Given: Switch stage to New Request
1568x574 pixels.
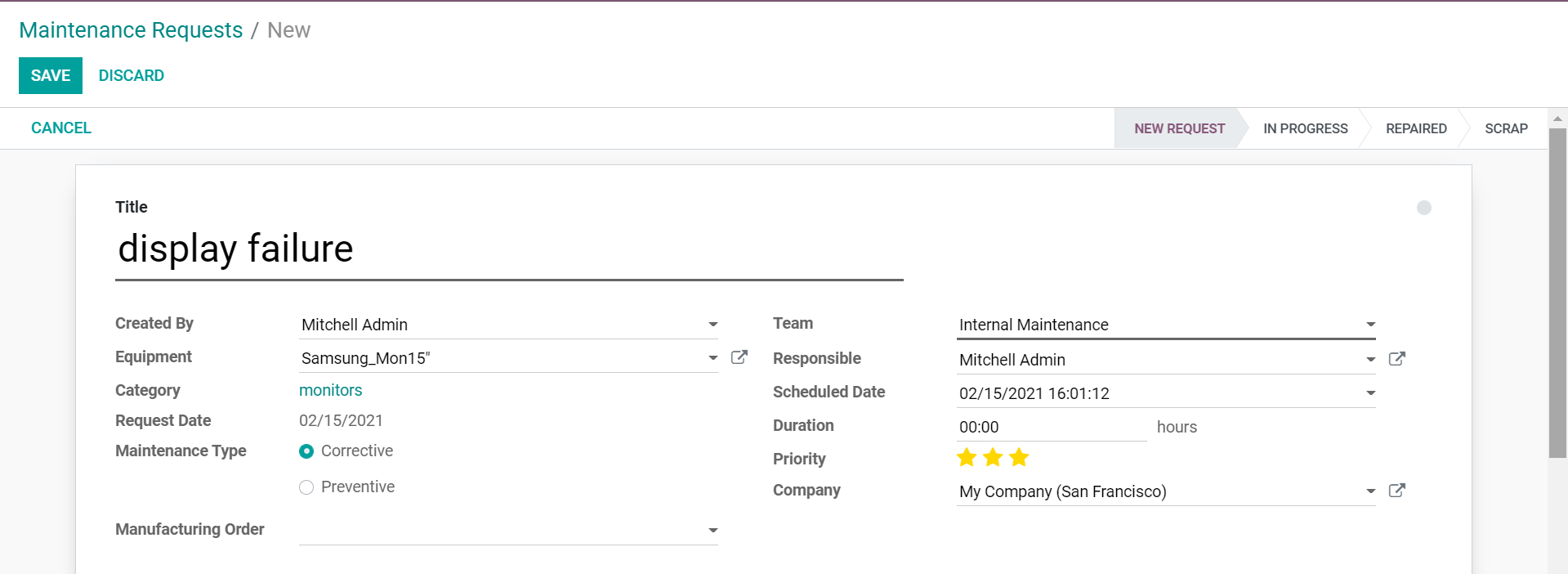Looking at the screenshot, I should pyautogui.click(x=1179, y=128).
